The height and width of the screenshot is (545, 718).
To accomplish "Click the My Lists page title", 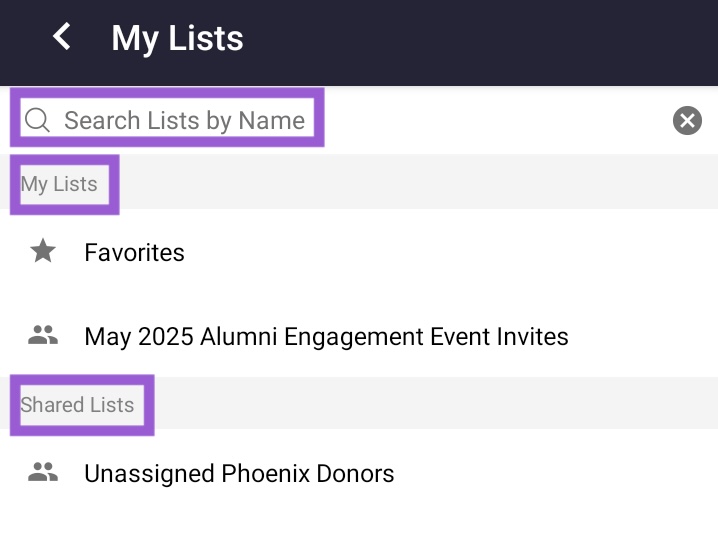I will click(x=177, y=38).
